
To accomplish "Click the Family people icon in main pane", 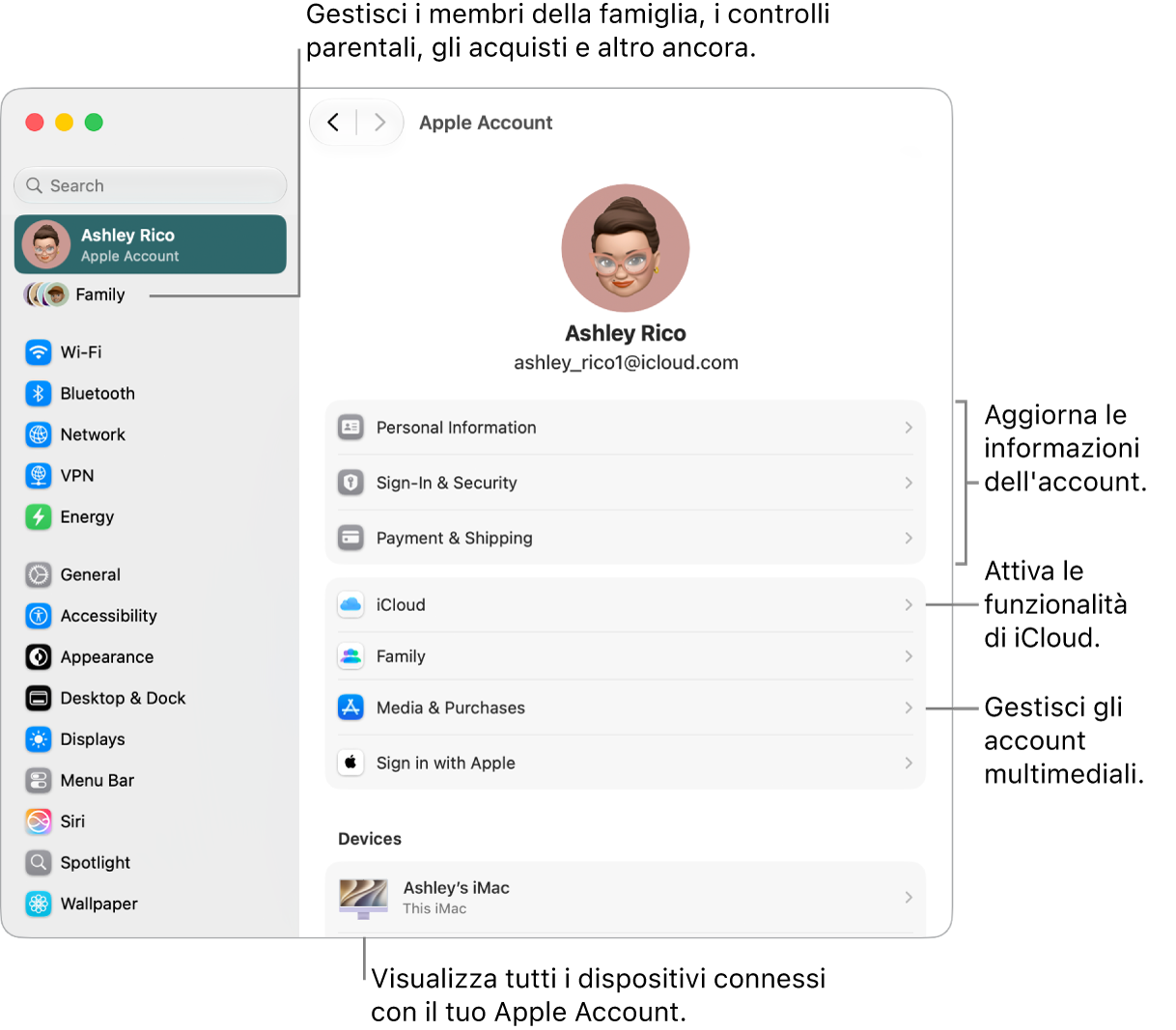I will [350, 656].
